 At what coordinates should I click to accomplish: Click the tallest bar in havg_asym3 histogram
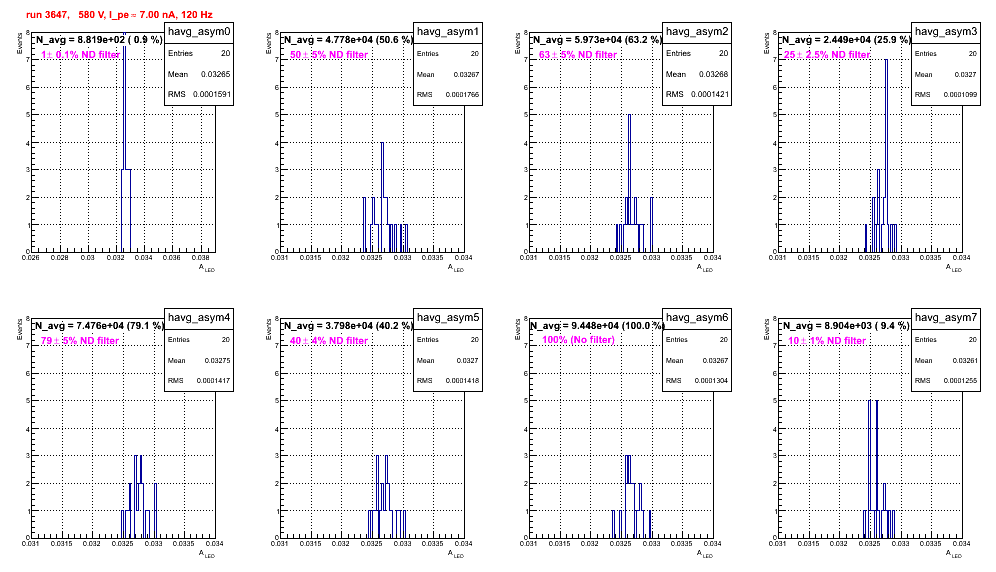(886, 156)
